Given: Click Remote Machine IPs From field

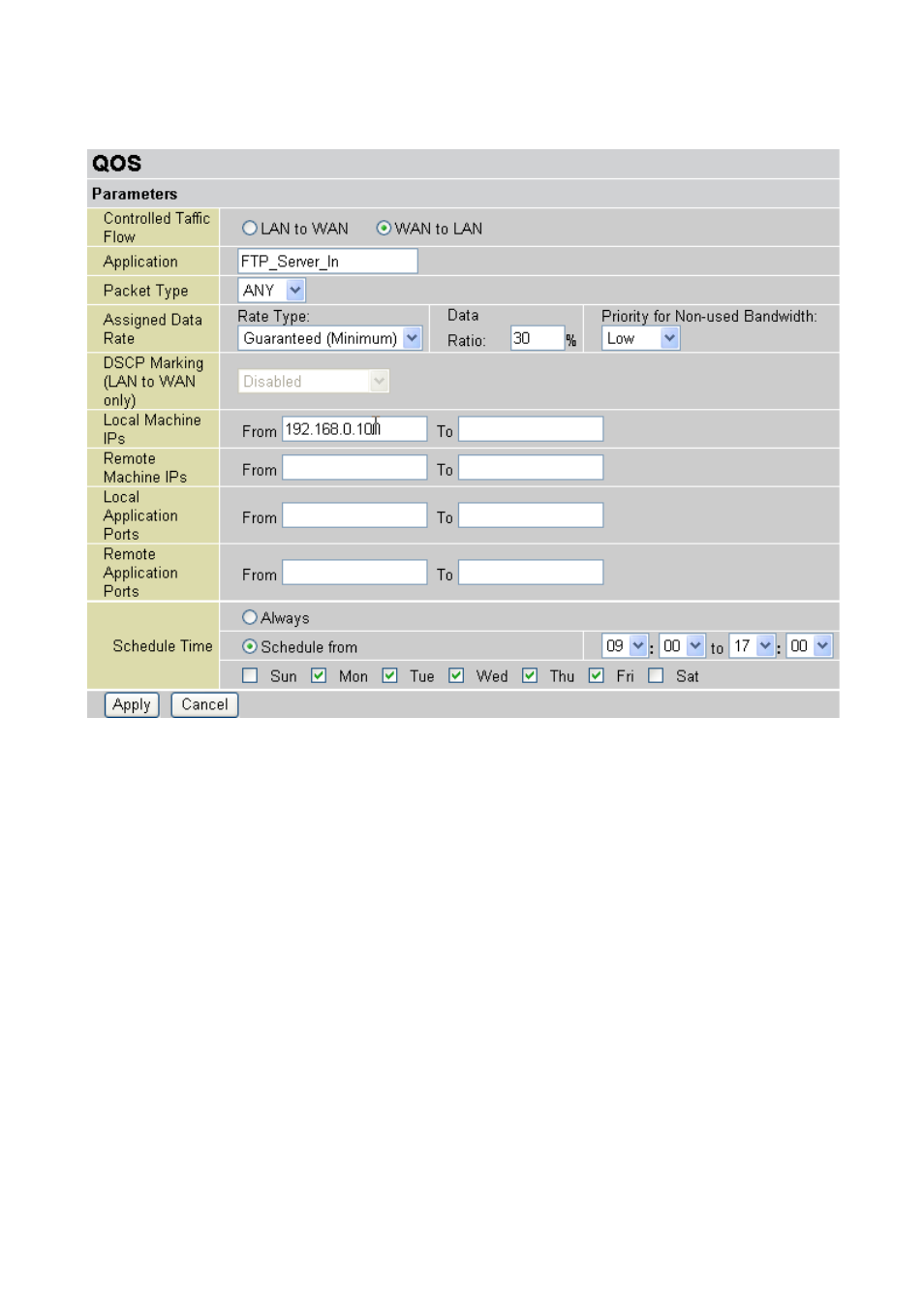Looking at the screenshot, I should [x=354, y=468].
